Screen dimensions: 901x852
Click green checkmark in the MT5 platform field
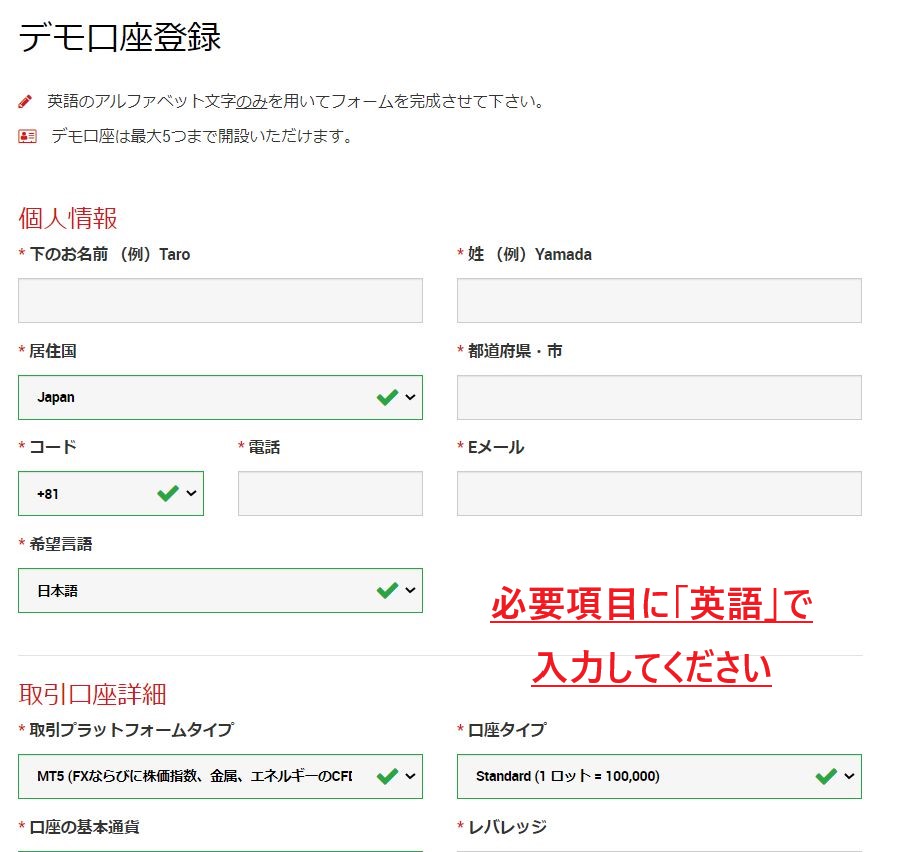click(x=387, y=776)
